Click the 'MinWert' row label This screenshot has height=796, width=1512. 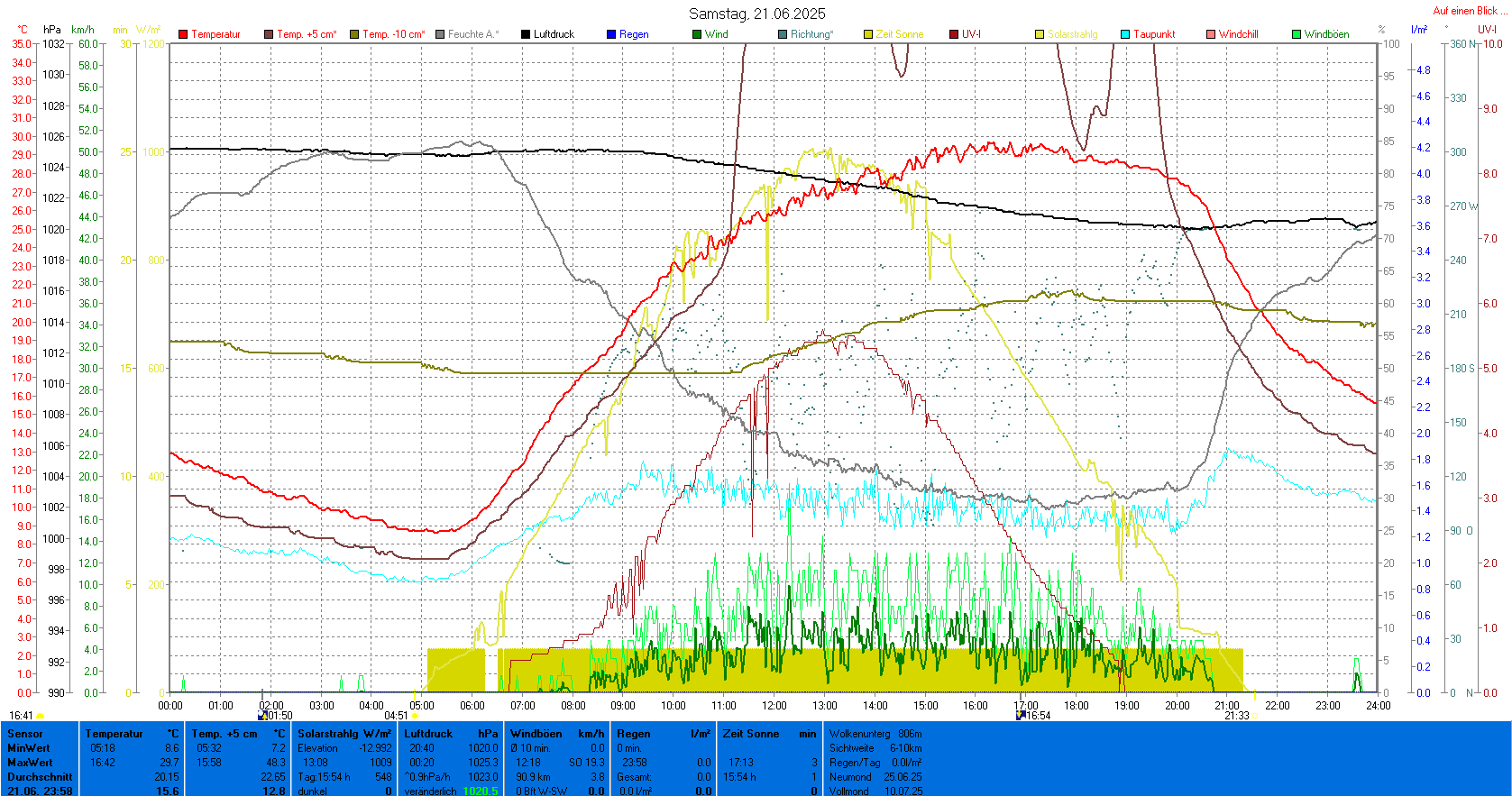[29, 748]
